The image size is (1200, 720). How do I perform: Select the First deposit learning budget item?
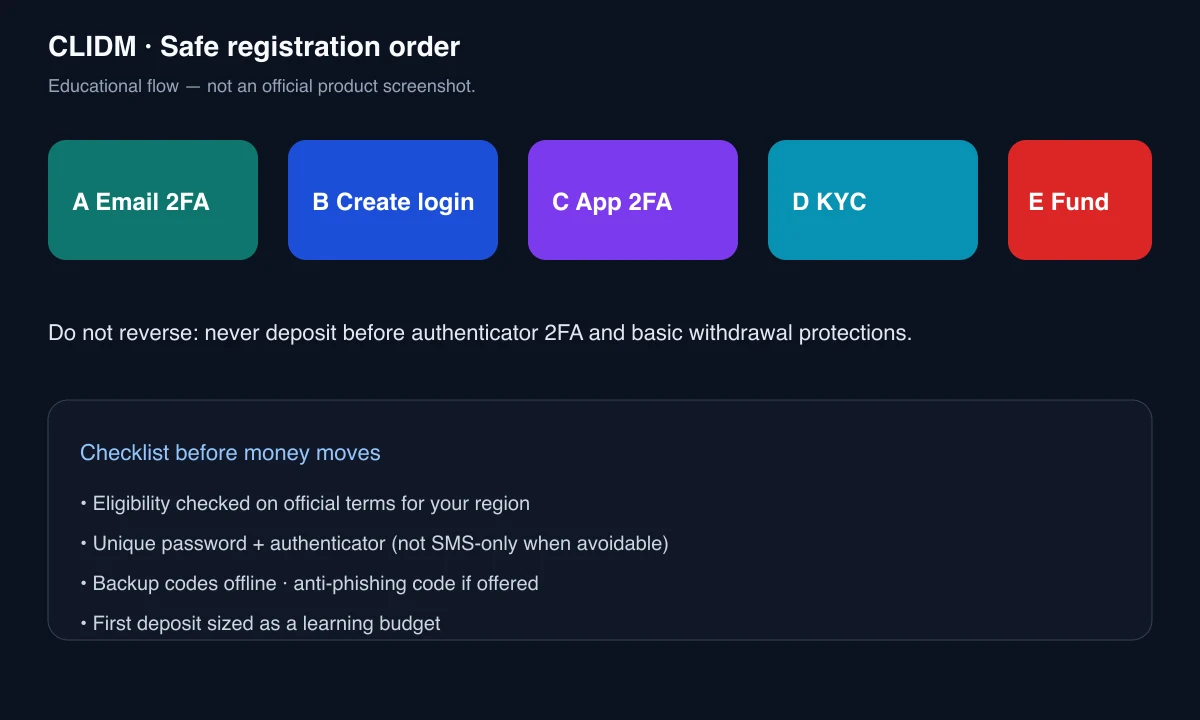260,623
